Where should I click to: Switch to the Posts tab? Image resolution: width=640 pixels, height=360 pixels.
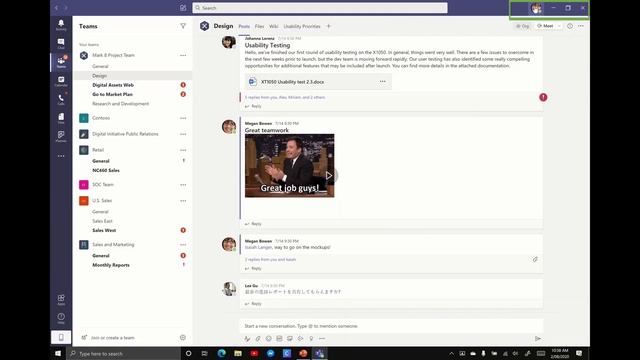244,27
